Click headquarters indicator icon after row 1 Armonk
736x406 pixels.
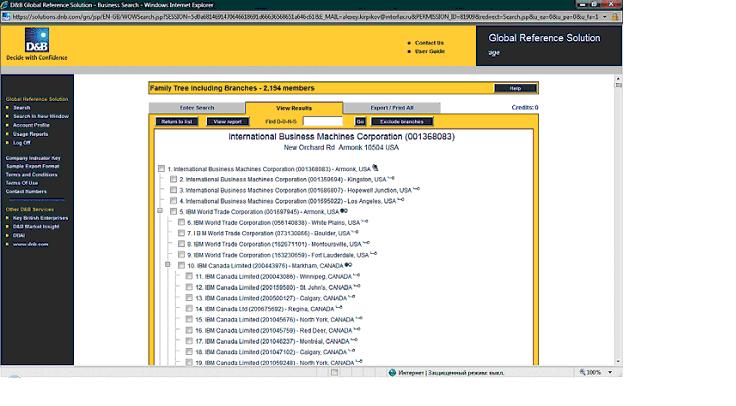375,168
